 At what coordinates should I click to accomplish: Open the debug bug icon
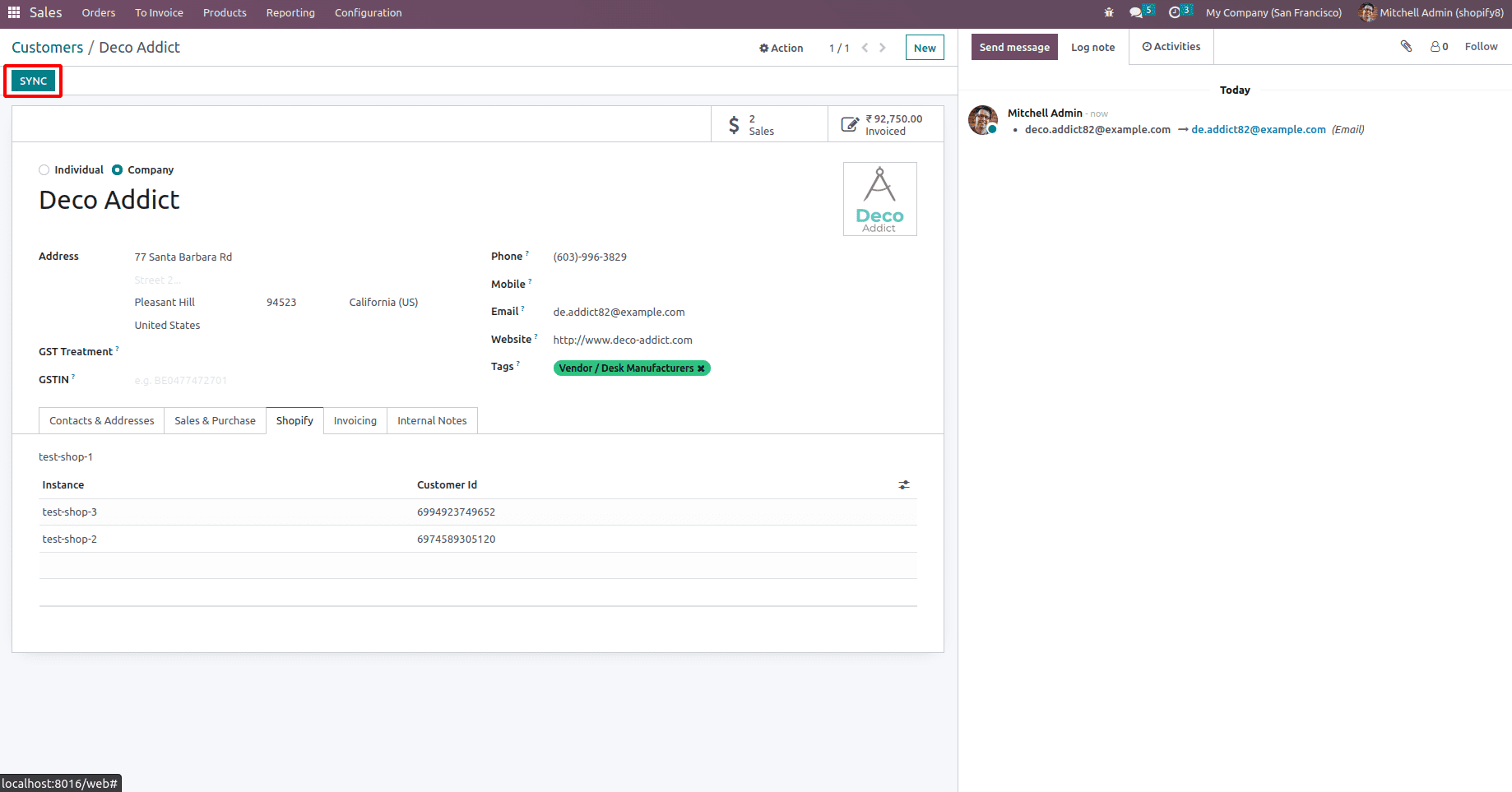coord(1109,12)
